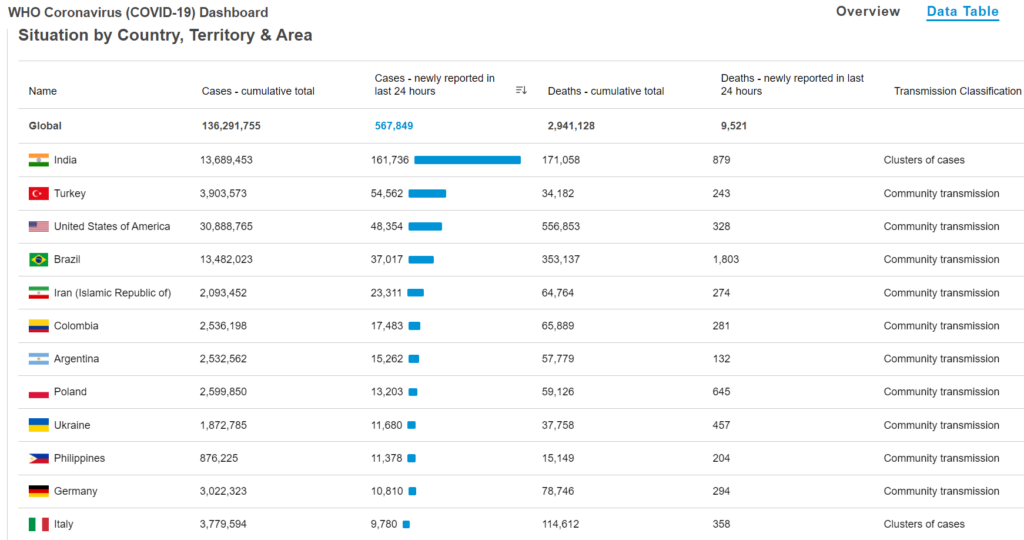Select the Colombia country name
Viewport: 1024px width, 540px height.
pyautogui.click(x=76, y=326)
